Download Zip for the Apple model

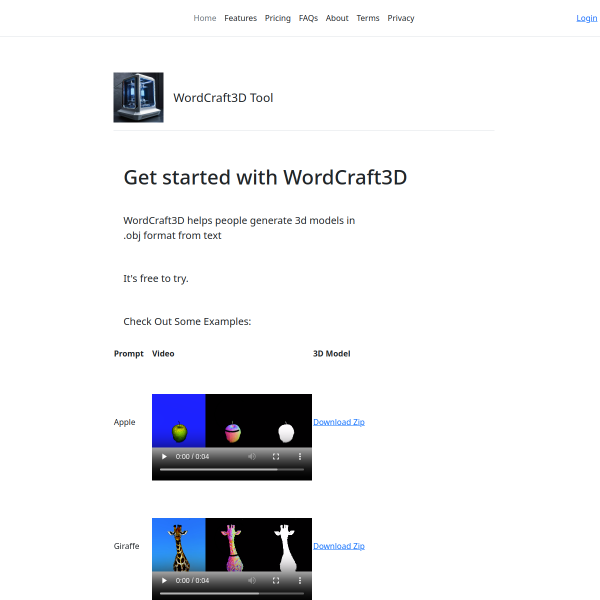pos(339,422)
